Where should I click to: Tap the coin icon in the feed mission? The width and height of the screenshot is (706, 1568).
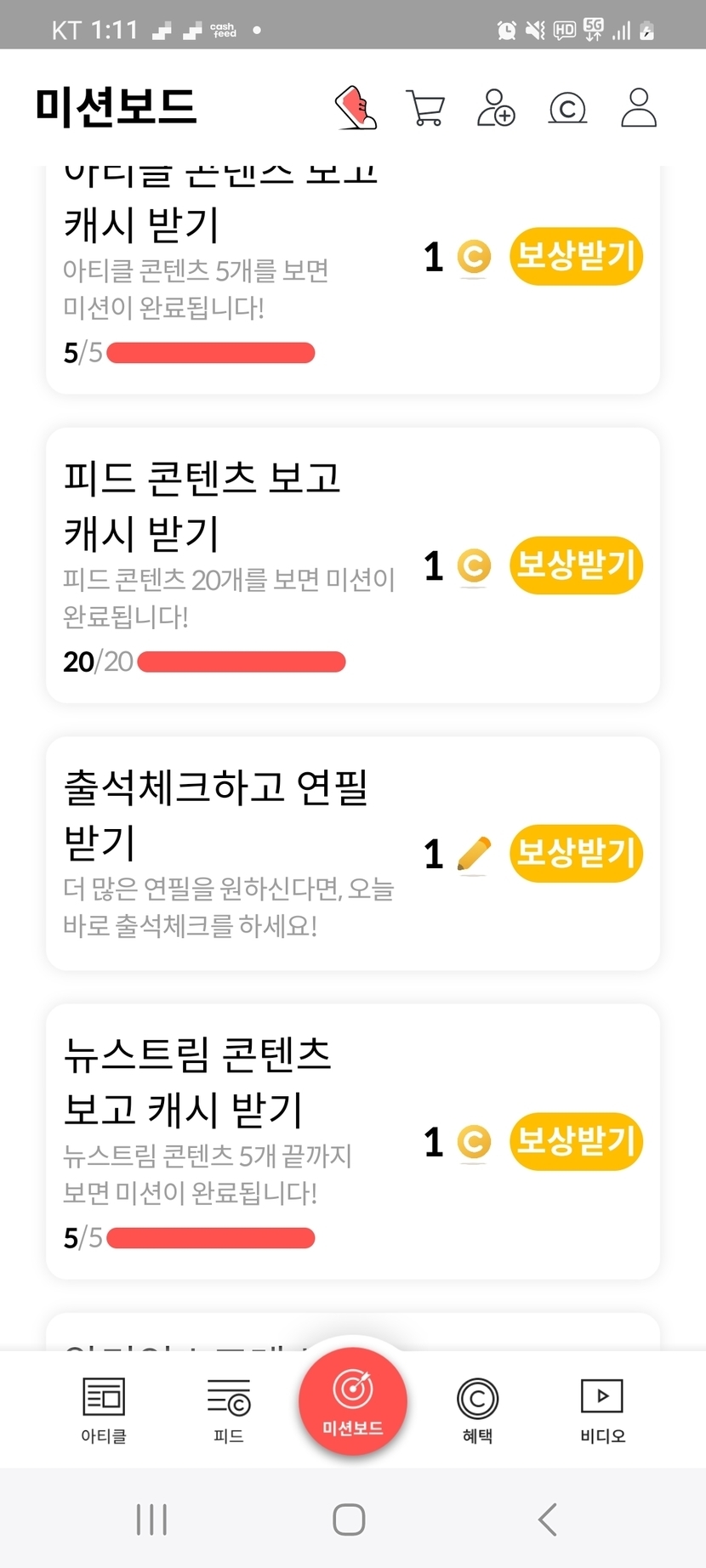(474, 566)
